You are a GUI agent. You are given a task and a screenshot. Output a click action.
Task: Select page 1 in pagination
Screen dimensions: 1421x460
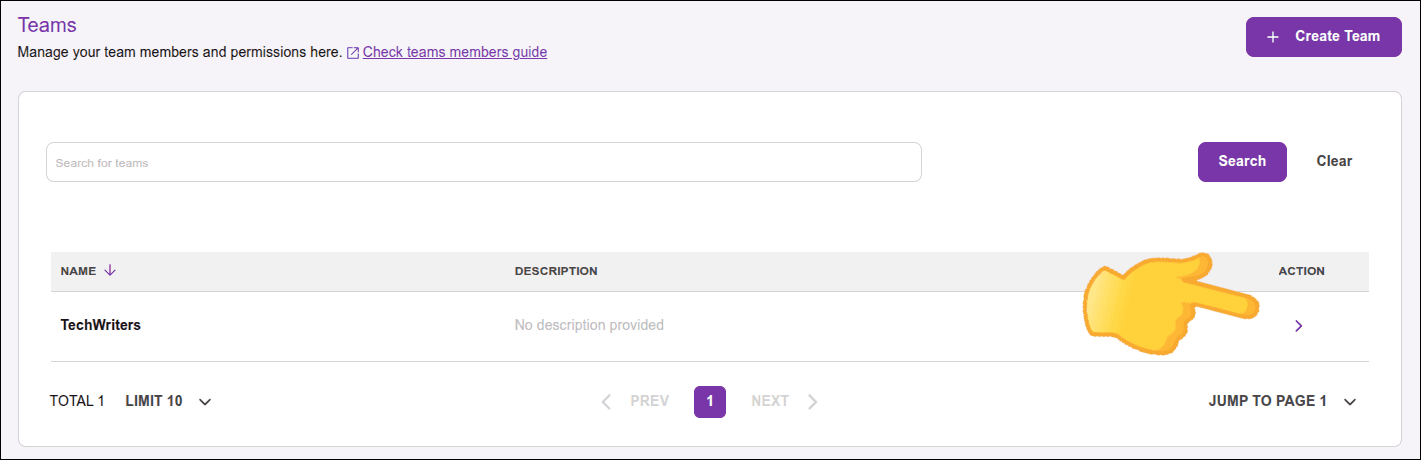[710, 401]
